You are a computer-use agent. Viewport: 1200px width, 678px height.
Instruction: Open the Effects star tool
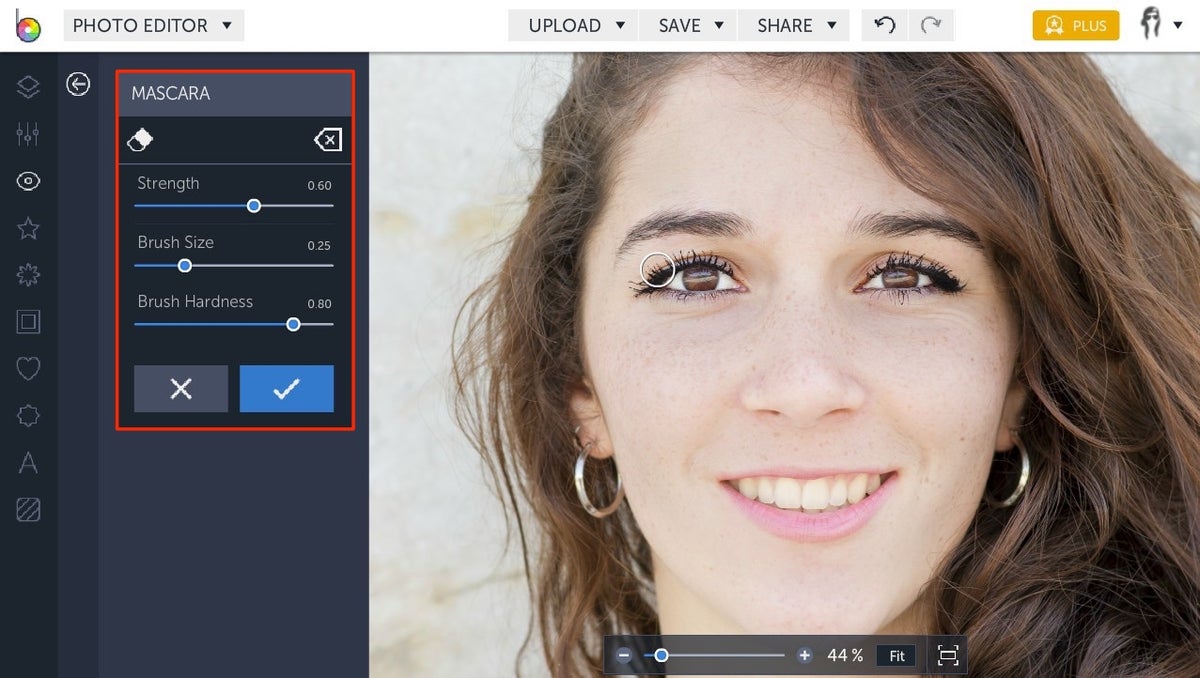[x=28, y=228]
